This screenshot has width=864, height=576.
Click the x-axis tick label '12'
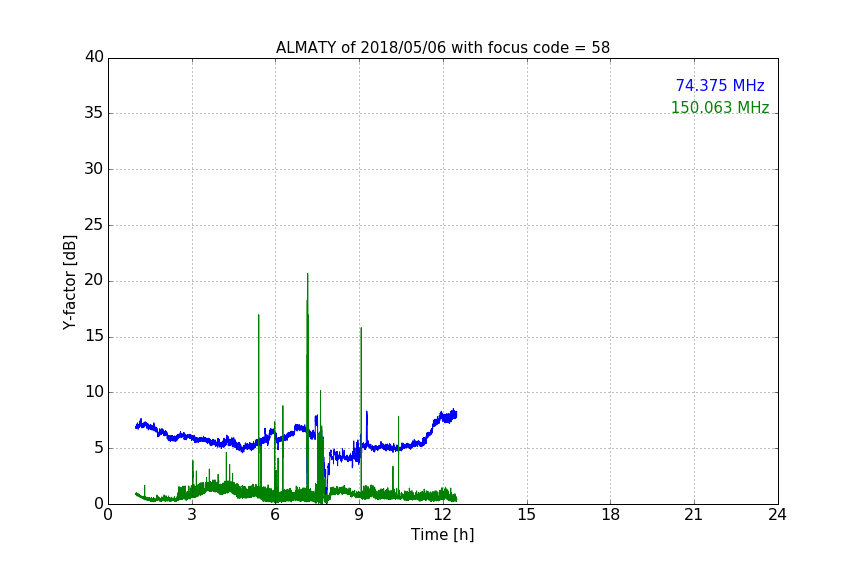pyautogui.click(x=443, y=515)
